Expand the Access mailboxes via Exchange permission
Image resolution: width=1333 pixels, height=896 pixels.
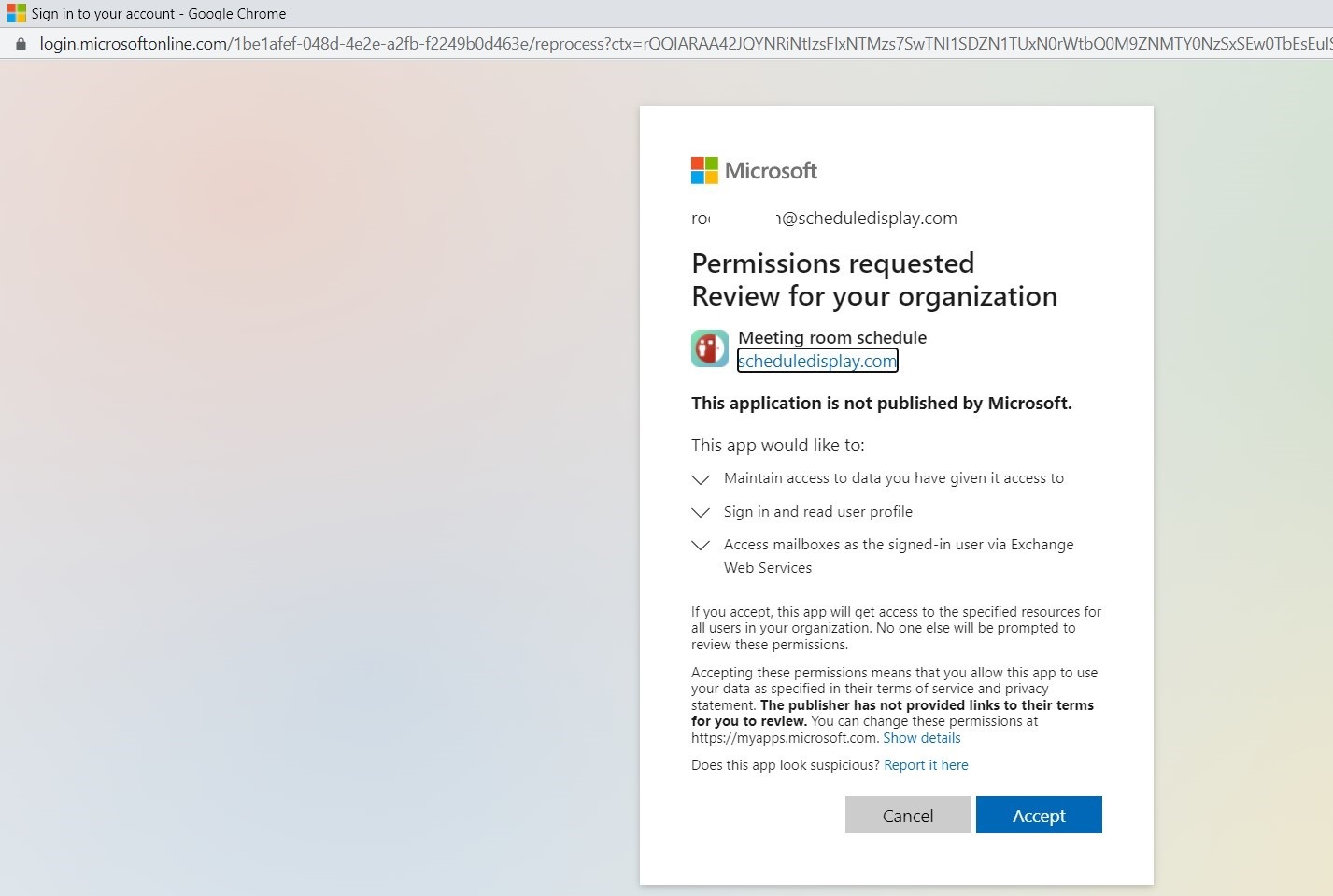(x=701, y=545)
